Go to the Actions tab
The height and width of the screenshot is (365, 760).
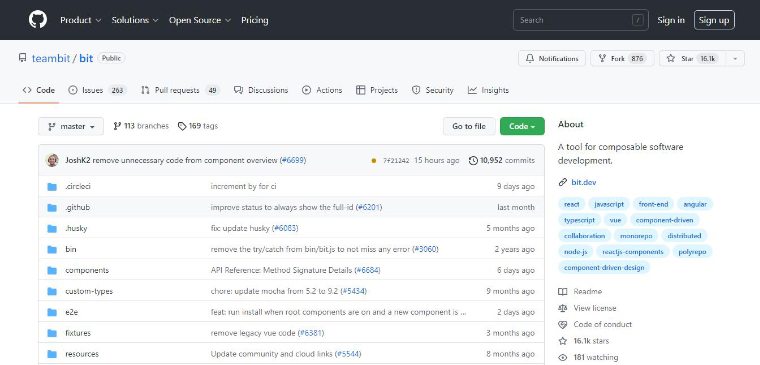tap(322, 90)
